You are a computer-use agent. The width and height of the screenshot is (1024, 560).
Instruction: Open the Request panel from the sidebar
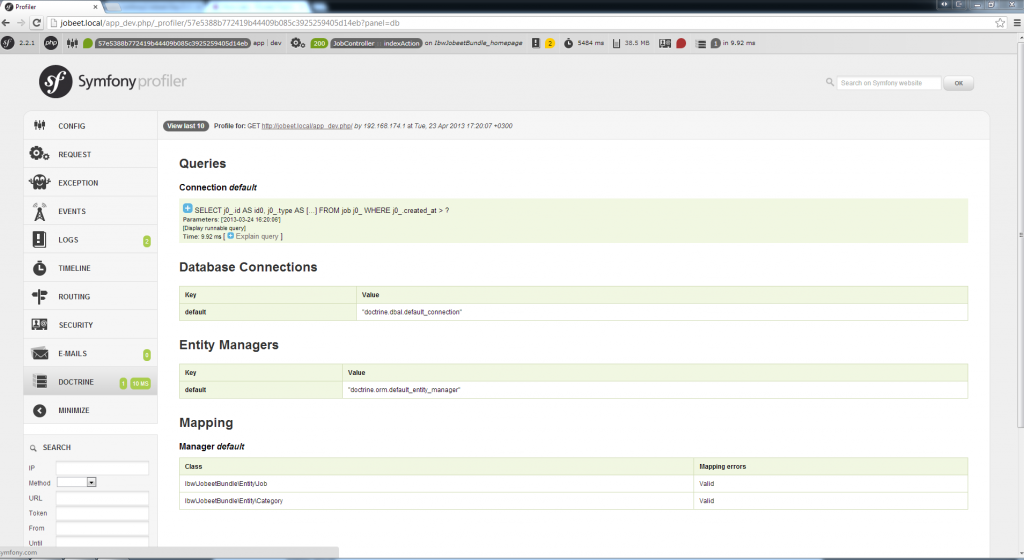[x=90, y=154]
